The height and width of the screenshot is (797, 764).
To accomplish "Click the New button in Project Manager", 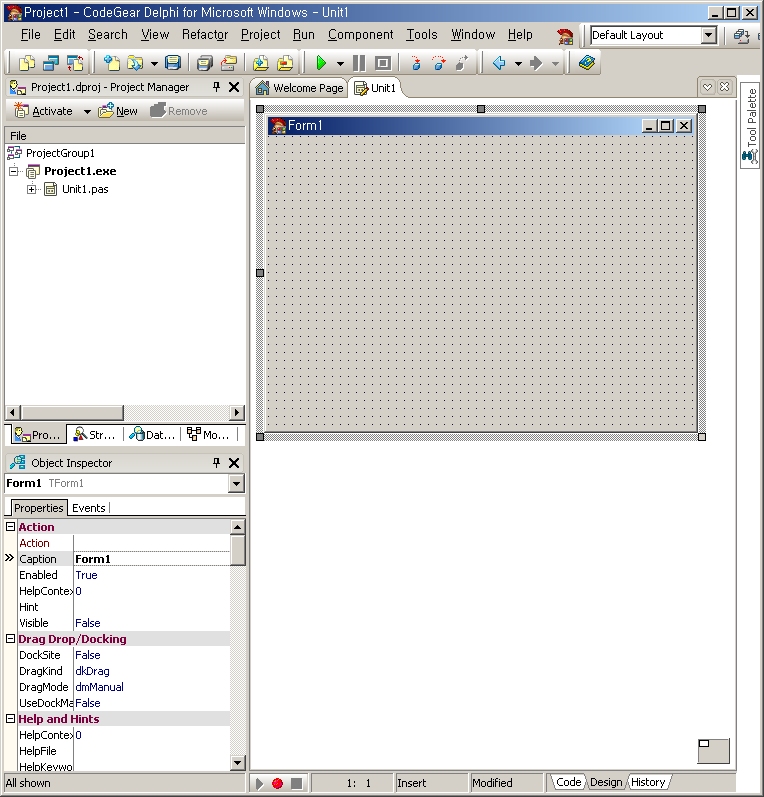I will click(118, 111).
